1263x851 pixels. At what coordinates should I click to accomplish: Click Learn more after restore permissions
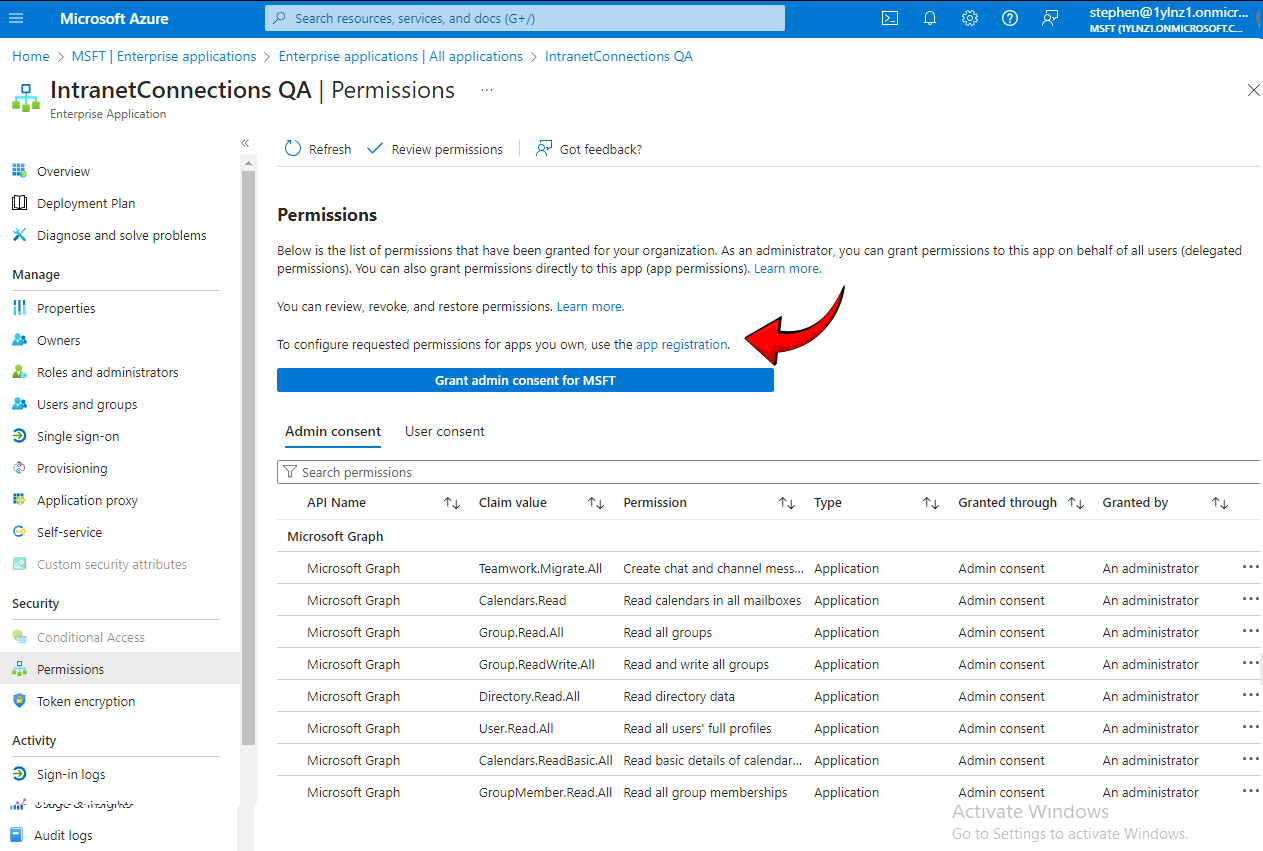pyautogui.click(x=590, y=306)
